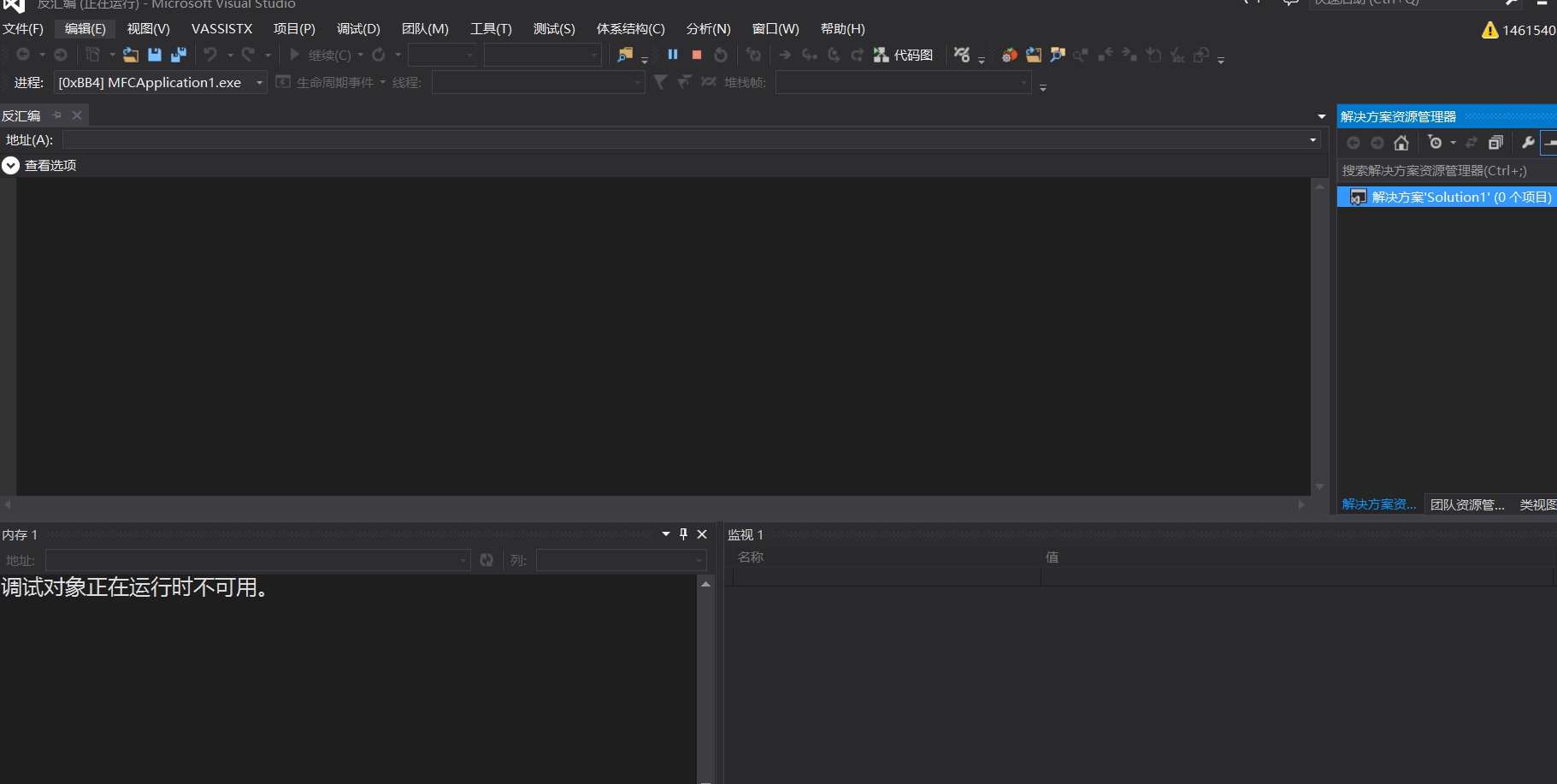Image resolution: width=1557 pixels, height=784 pixels.
Task: Open document list dropdown above Solution Explorer
Action: tap(1322, 116)
